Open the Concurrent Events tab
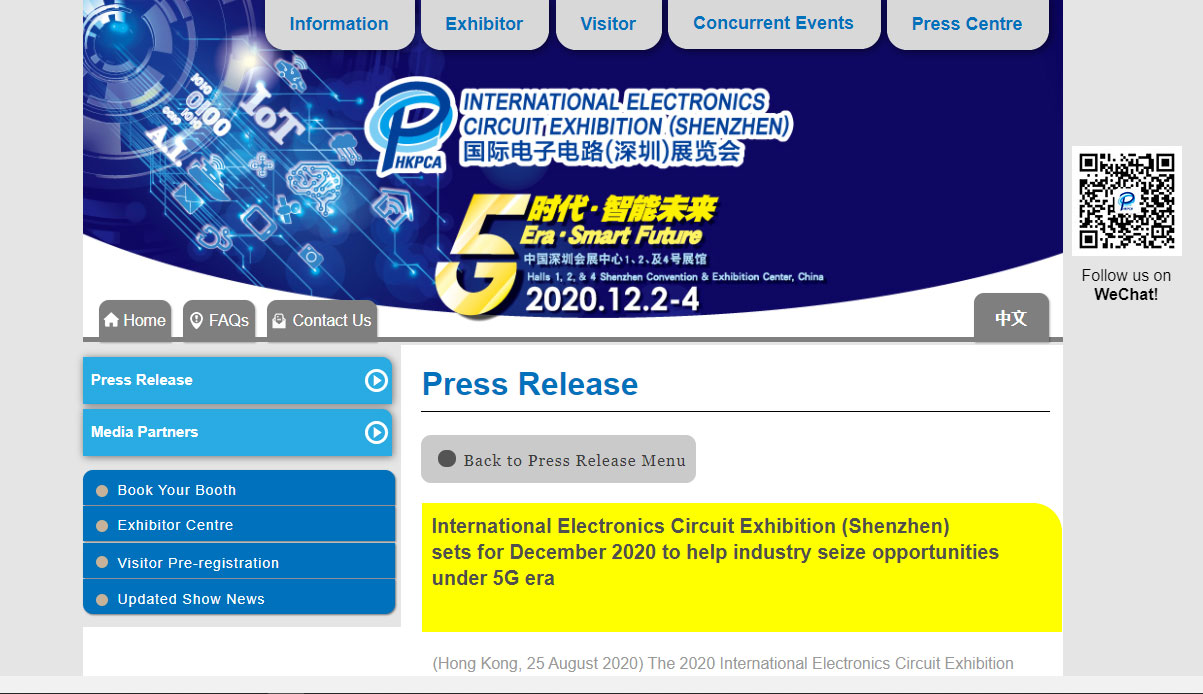1203x694 pixels. point(773,23)
